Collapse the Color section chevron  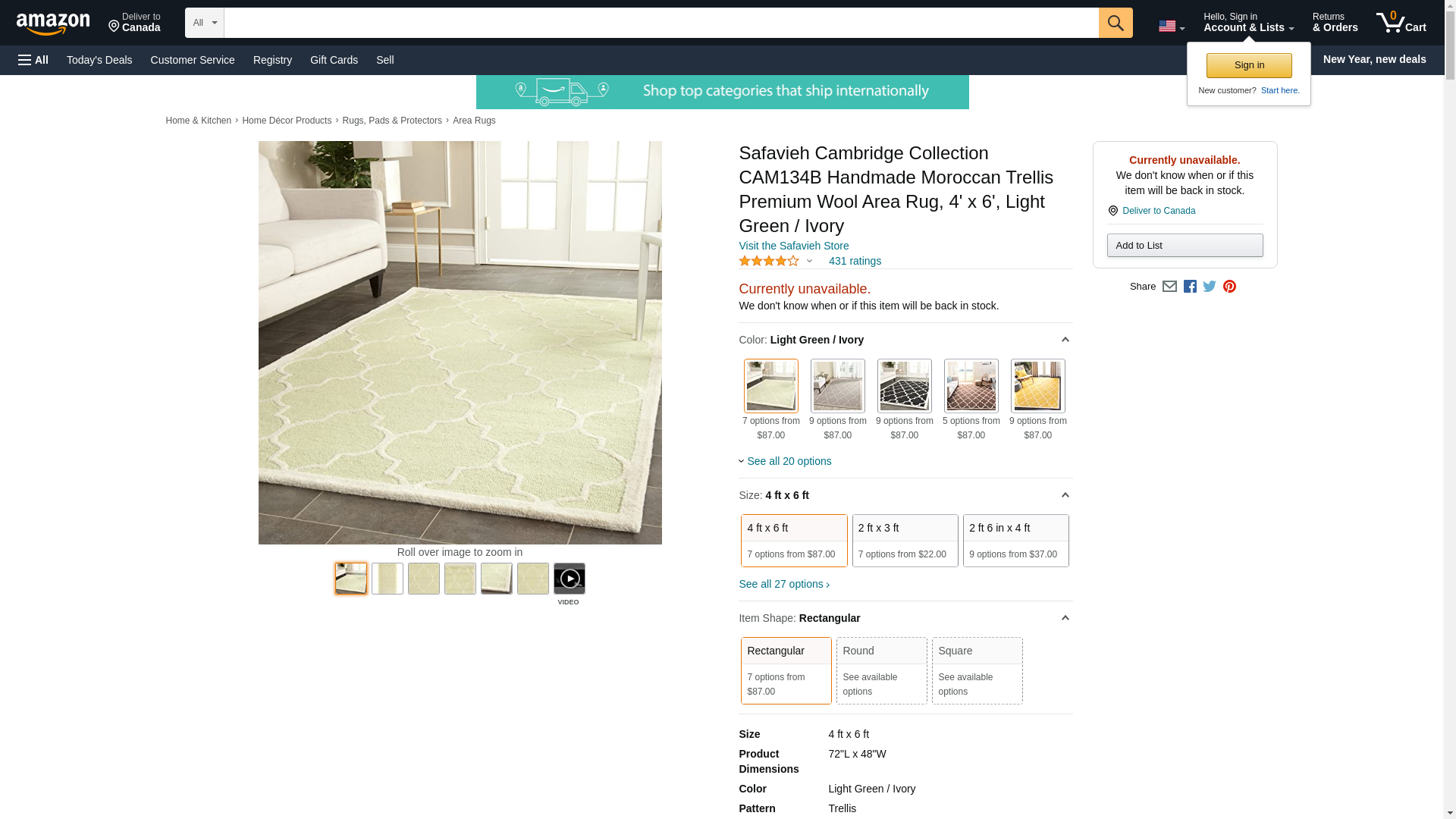point(1065,340)
